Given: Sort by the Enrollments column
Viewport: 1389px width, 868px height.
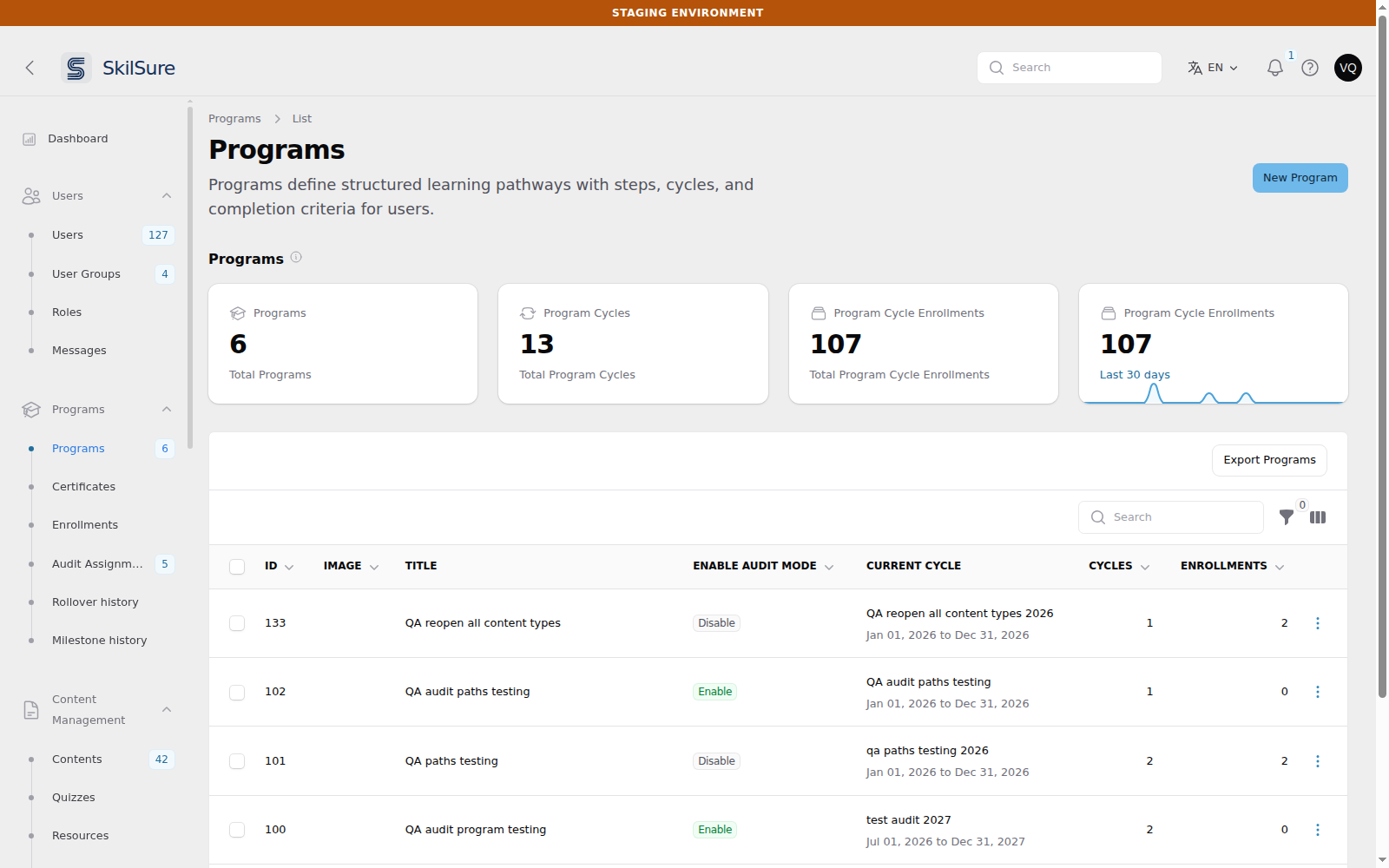Looking at the screenshot, I should (x=1232, y=566).
